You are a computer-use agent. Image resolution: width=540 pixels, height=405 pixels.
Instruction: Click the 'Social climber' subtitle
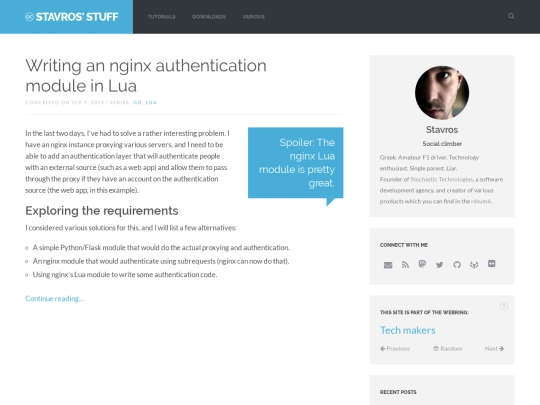pyautogui.click(x=442, y=144)
